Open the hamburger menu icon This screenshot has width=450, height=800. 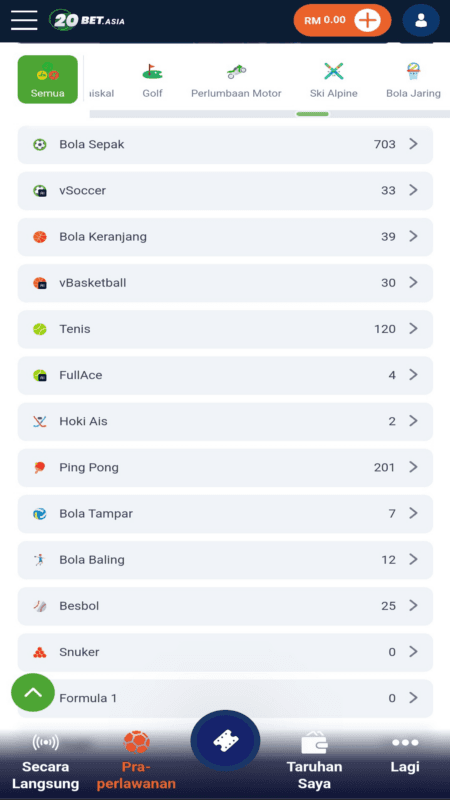coord(24,20)
